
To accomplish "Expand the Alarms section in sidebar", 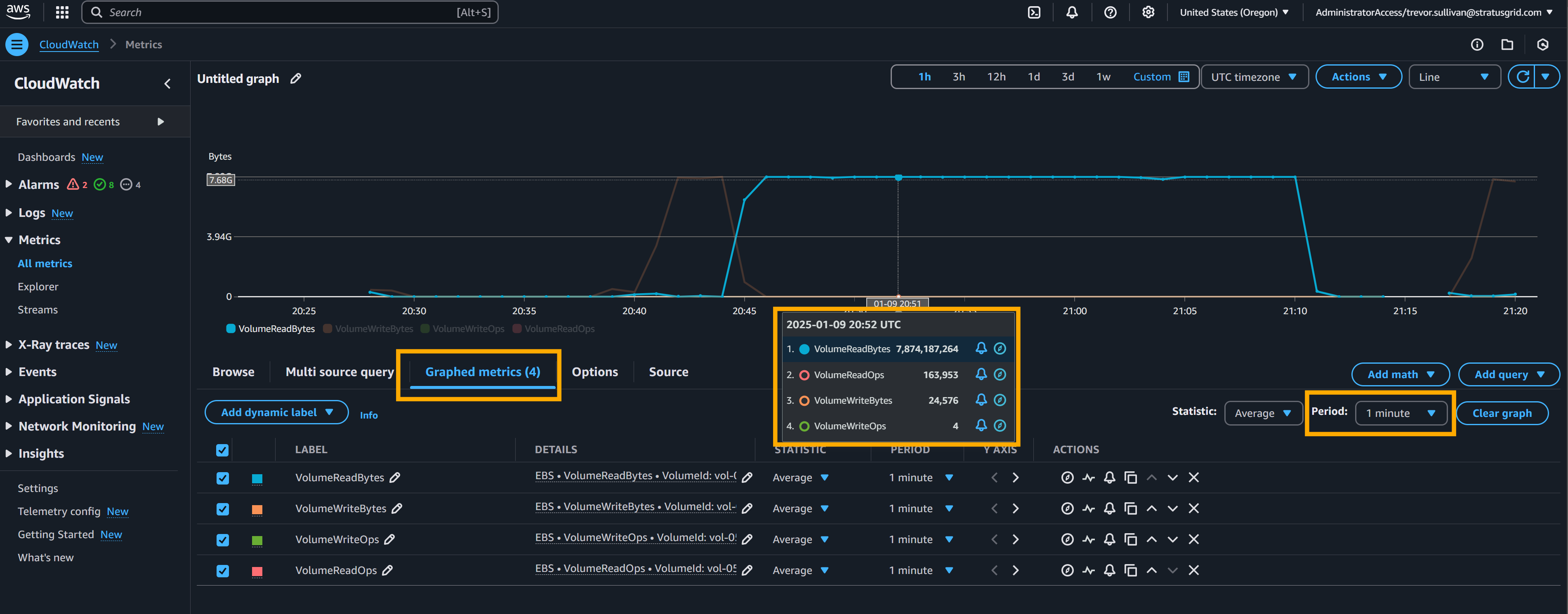I will pos(9,184).
